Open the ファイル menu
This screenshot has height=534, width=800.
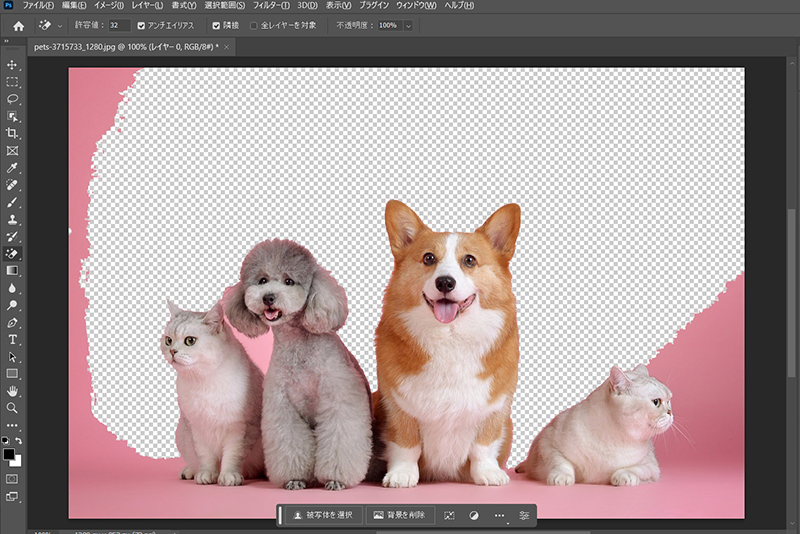[x=38, y=5]
